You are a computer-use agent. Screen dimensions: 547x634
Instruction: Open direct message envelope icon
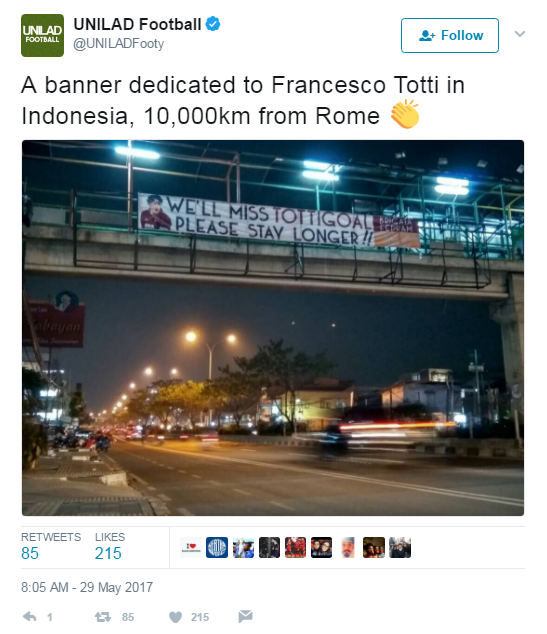pos(245,616)
